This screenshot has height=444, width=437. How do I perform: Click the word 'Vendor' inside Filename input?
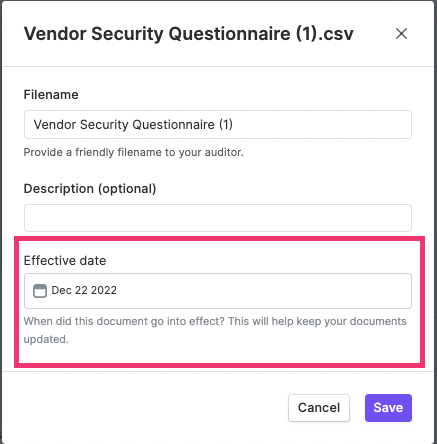[x=55, y=125]
